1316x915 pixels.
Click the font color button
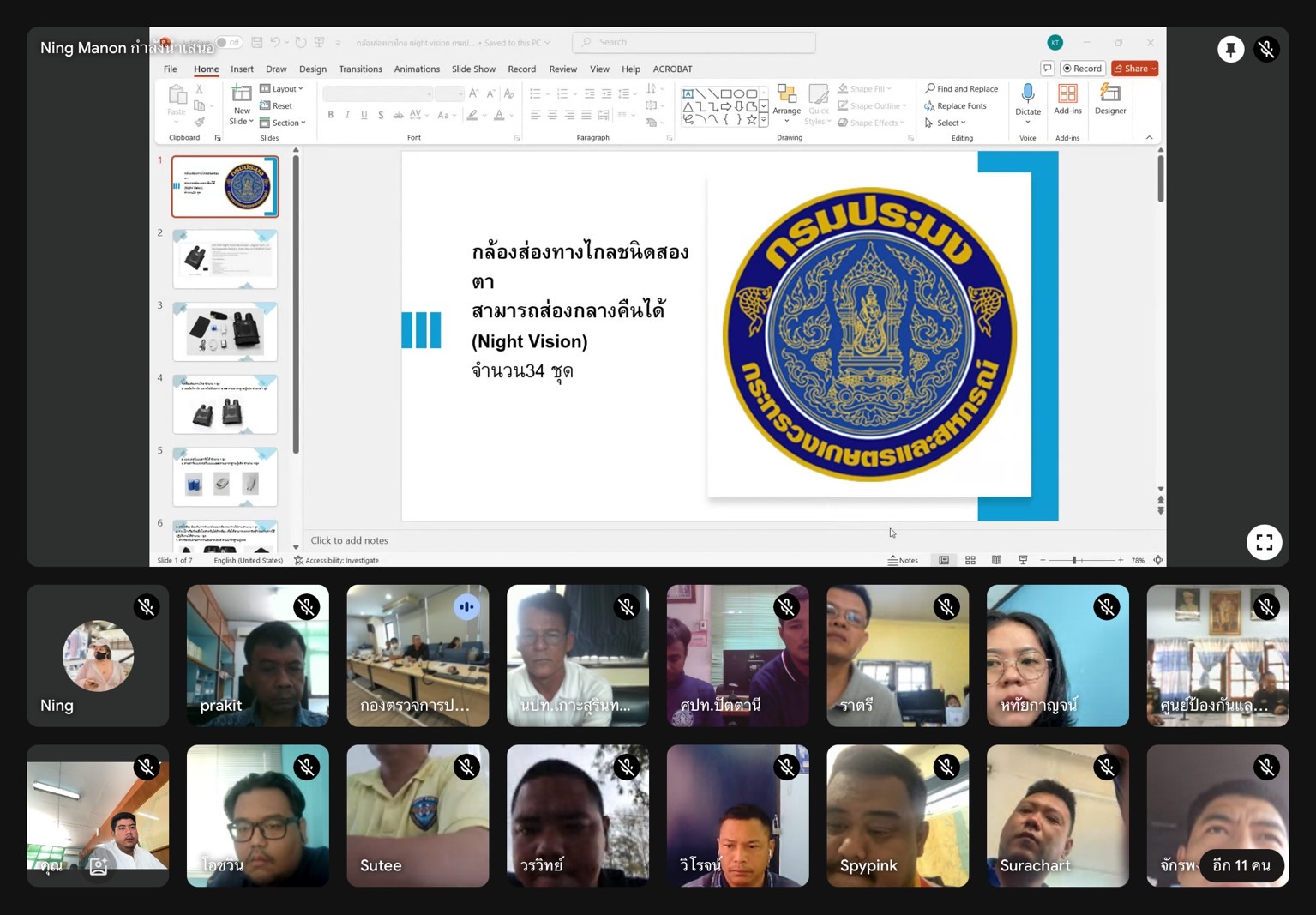(x=499, y=115)
